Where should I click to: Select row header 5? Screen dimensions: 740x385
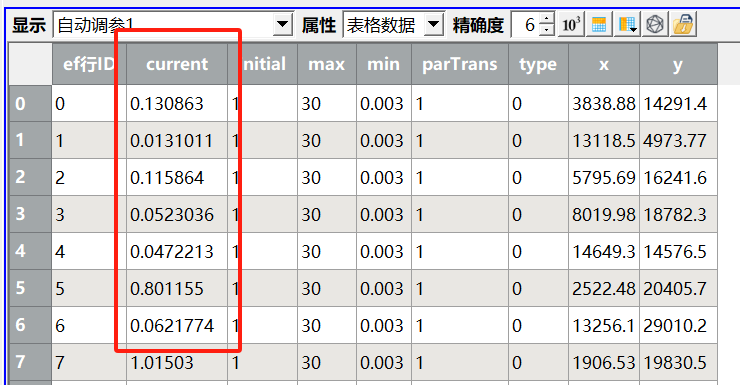(30, 288)
